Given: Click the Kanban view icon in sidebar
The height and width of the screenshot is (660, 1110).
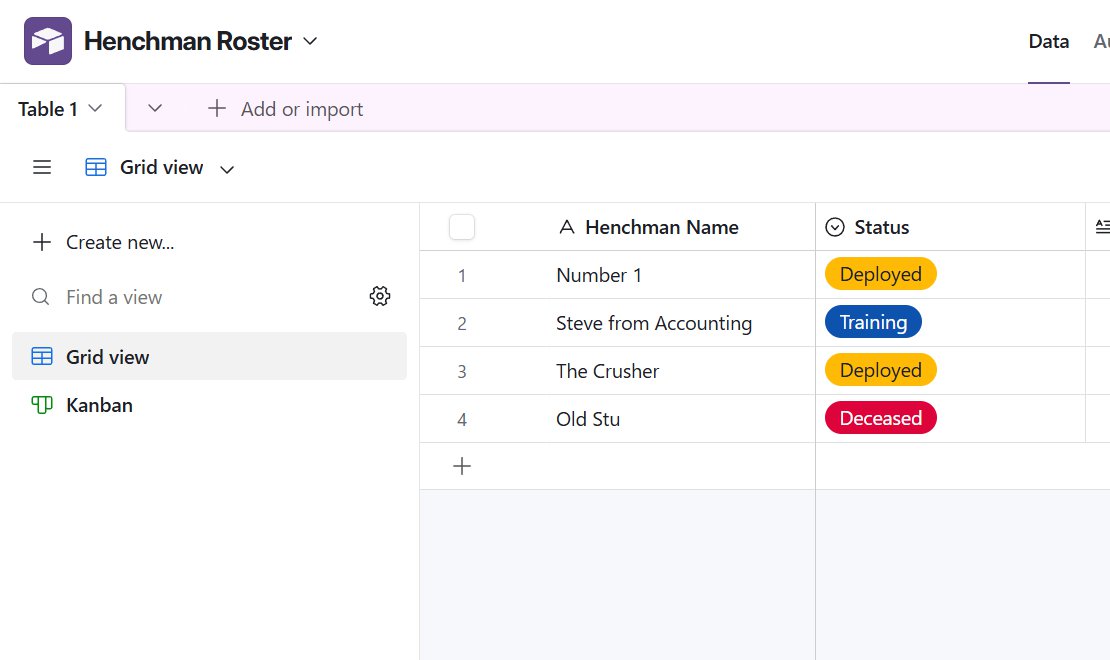Looking at the screenshot, I should 42,405.
